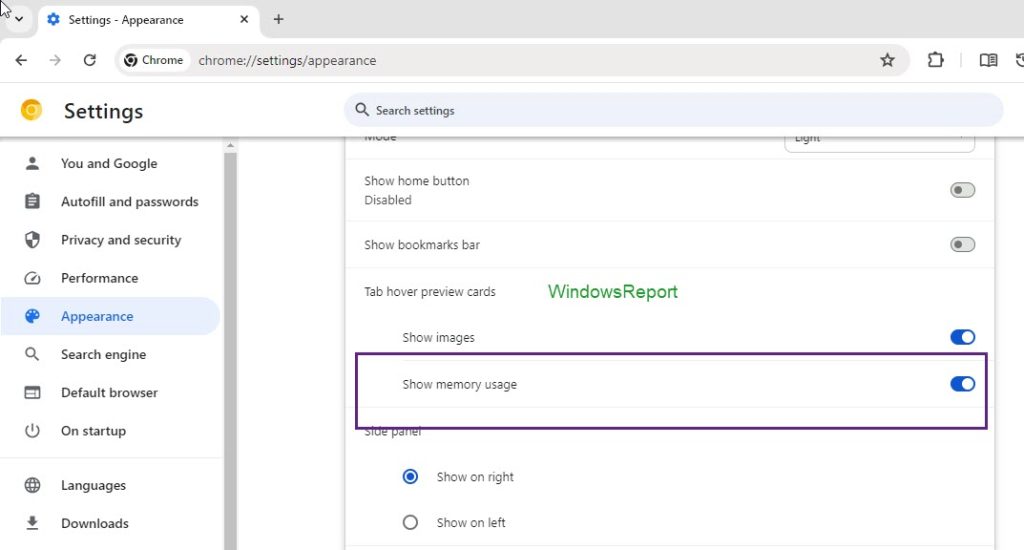Click the Show bookmarks bar label
The width and height of the screenshot is (1024, 550).
[422, 245]
